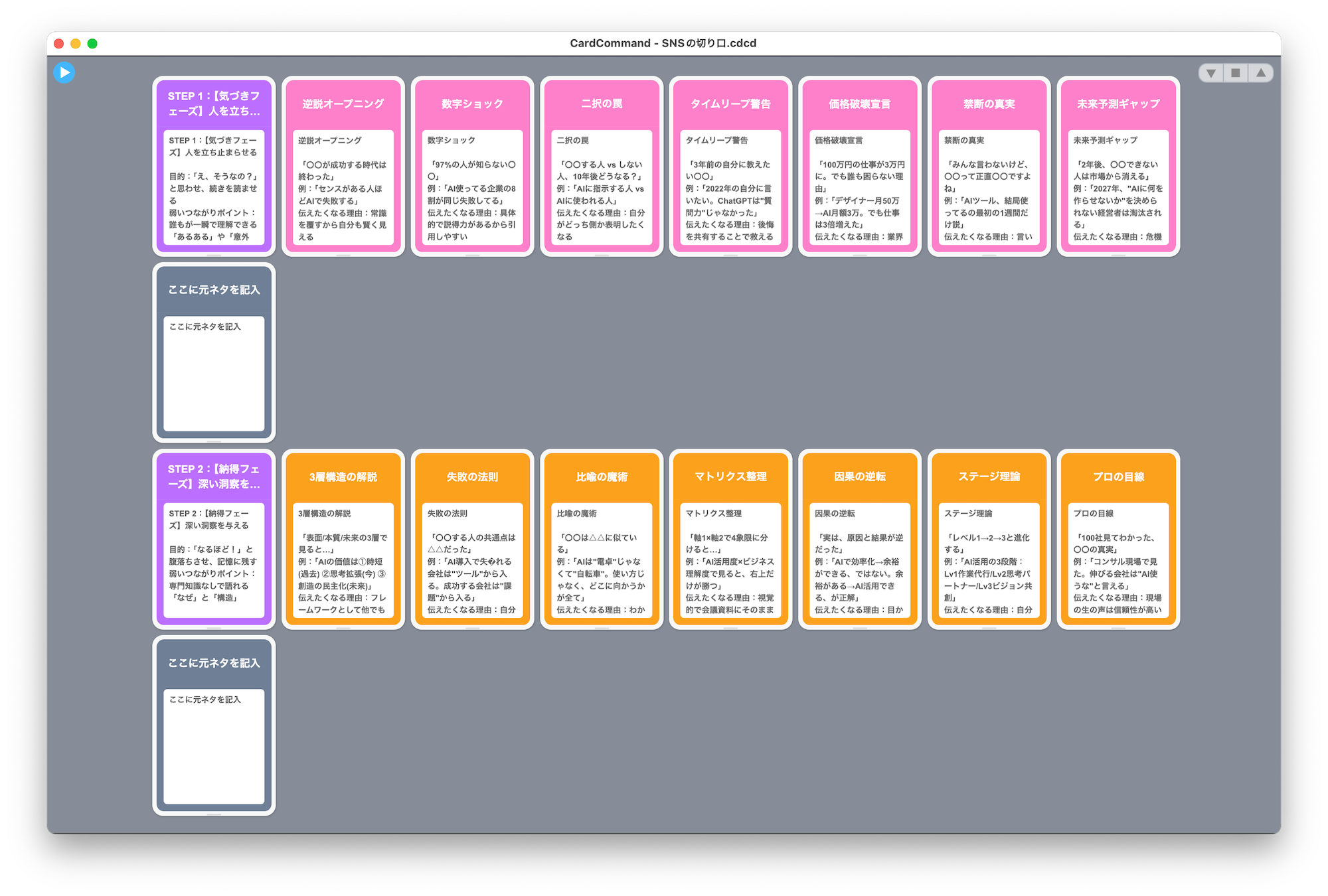Select the 失敗の法則 card header
1328x896 pixels.
coord(472,477)
